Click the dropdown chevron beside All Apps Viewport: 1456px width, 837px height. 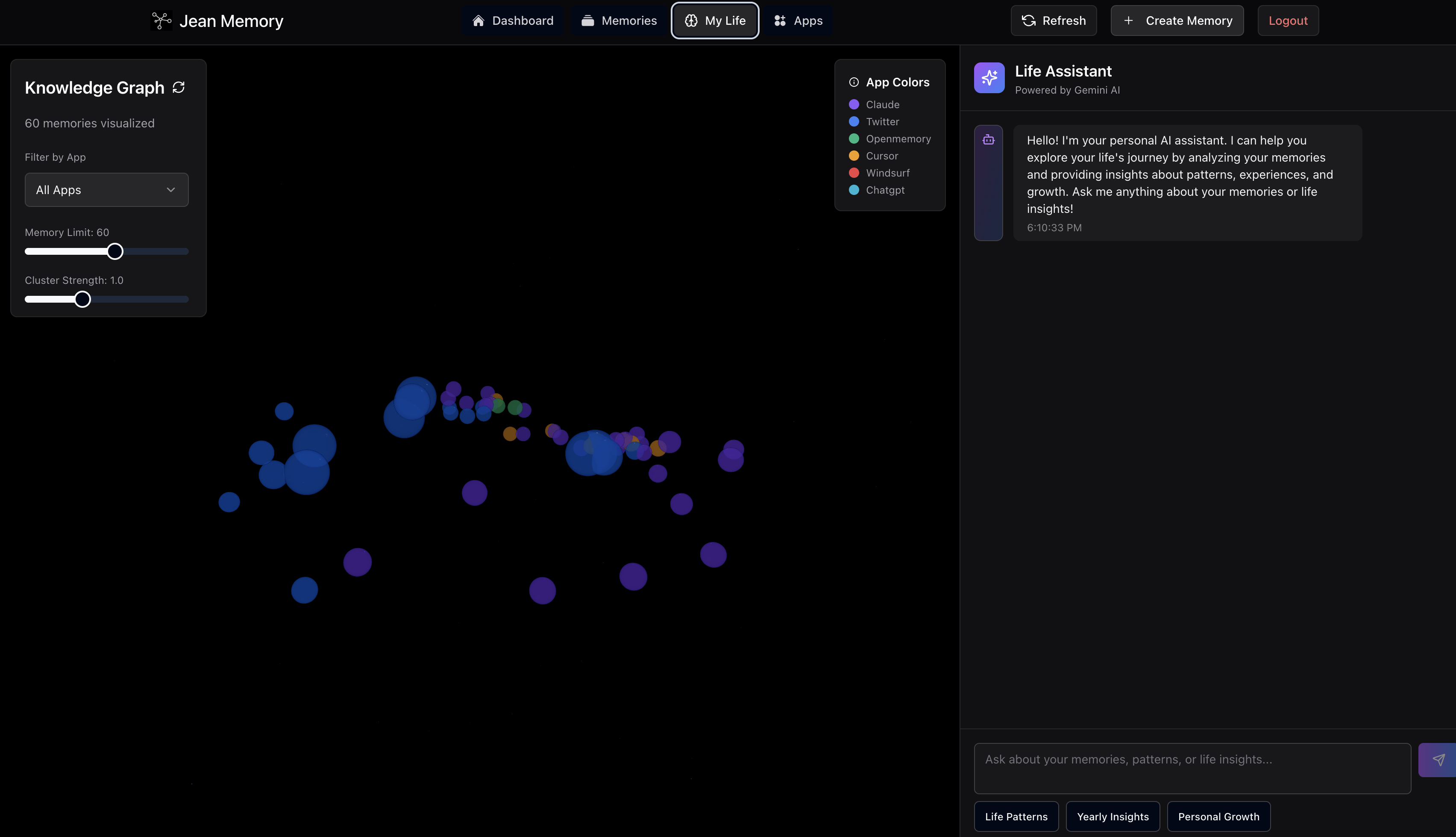click(x=170, y=190)
